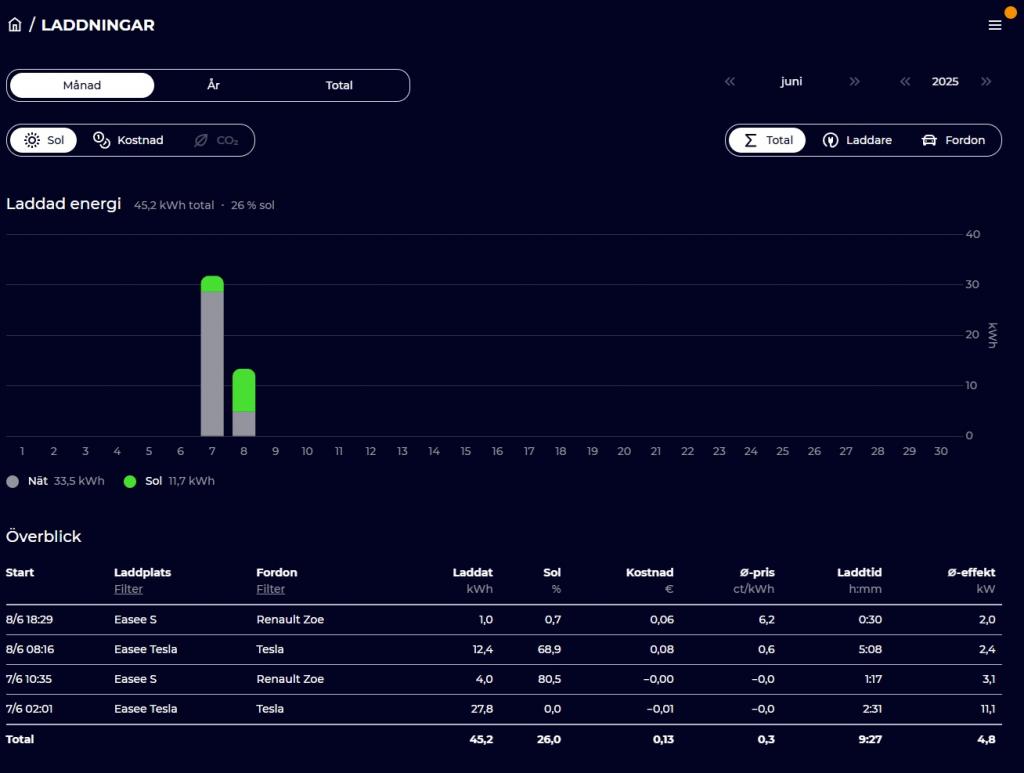Advance to next month using right chevrons
This screenshot has height=773, width=1024.
point(854,82)
